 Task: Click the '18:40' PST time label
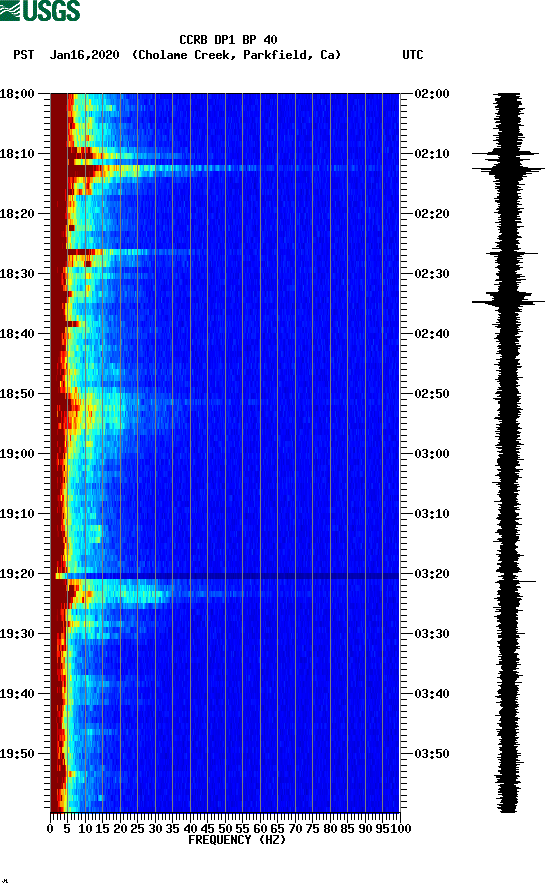[17, 334]
